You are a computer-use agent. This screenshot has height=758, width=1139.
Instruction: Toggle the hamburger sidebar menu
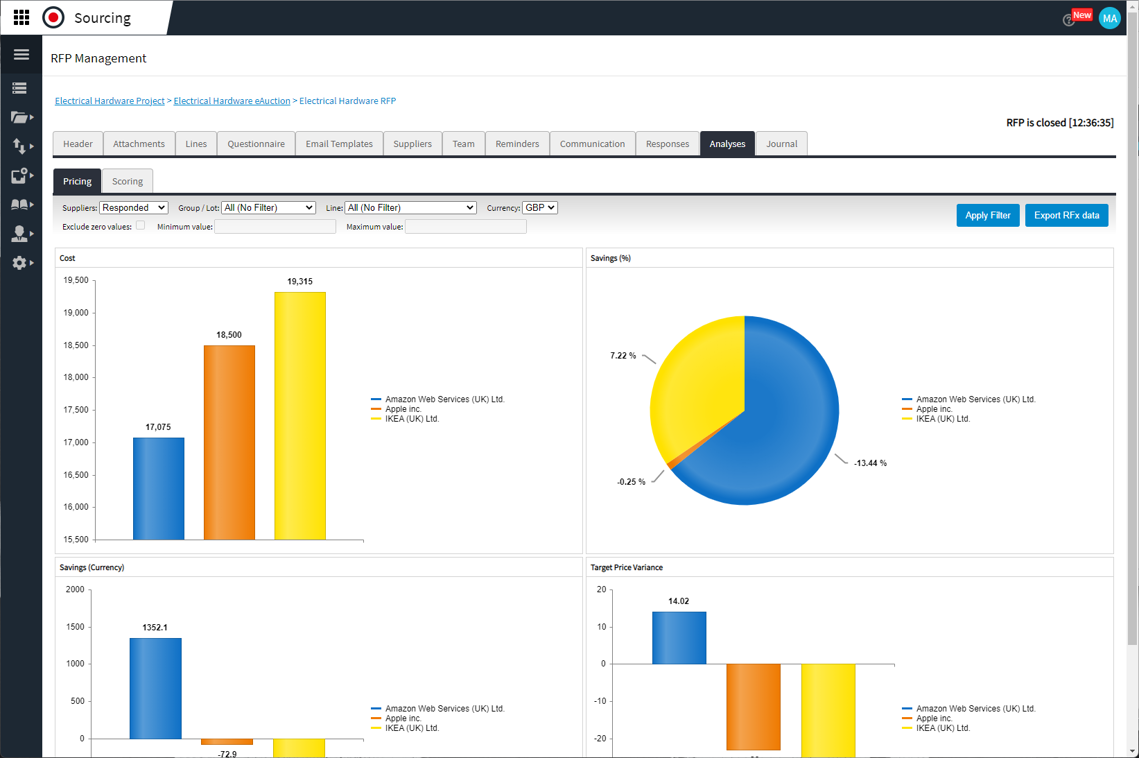21,55
